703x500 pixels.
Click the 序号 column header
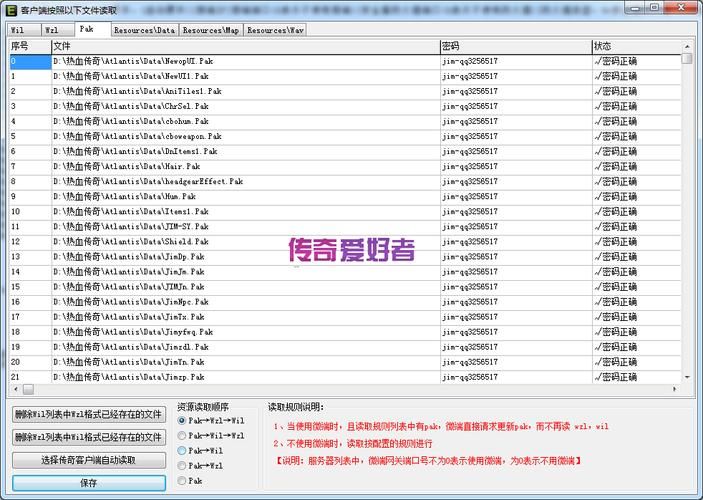(x=30, y=46)
